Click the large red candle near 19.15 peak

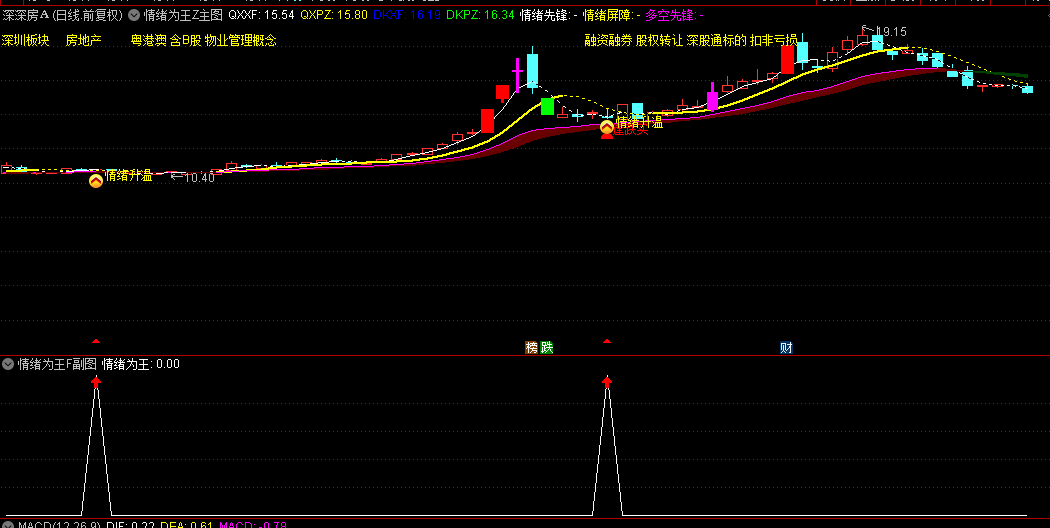pos(787,59)
